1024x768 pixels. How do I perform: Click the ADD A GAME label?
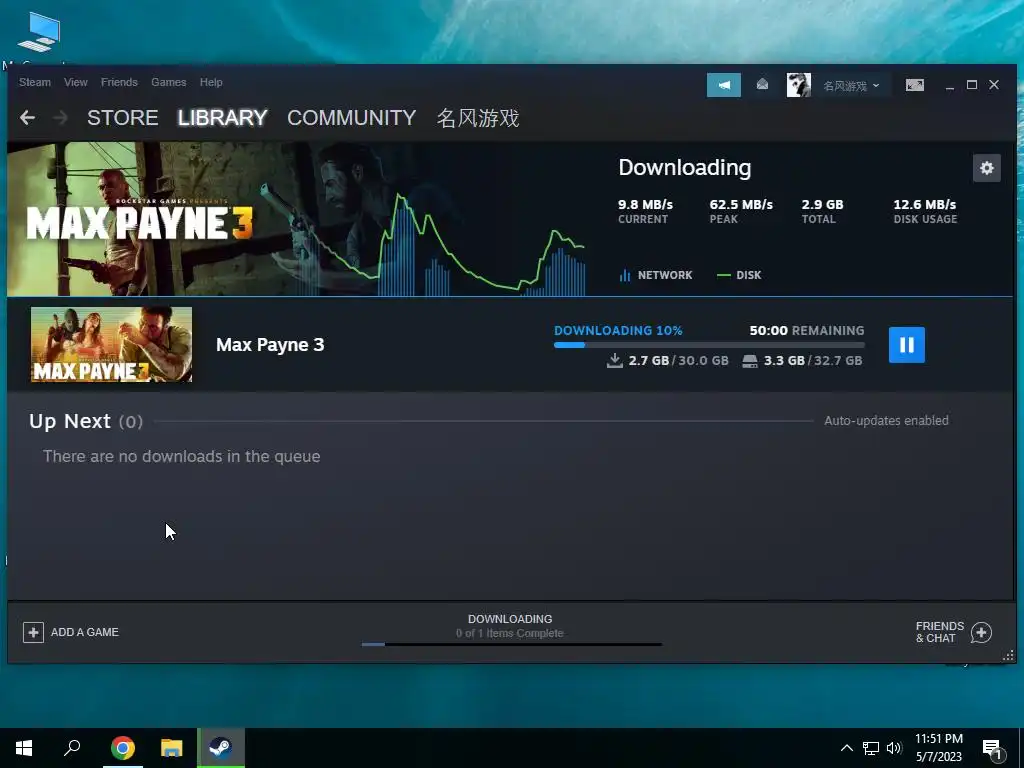(x=85, y=632)
